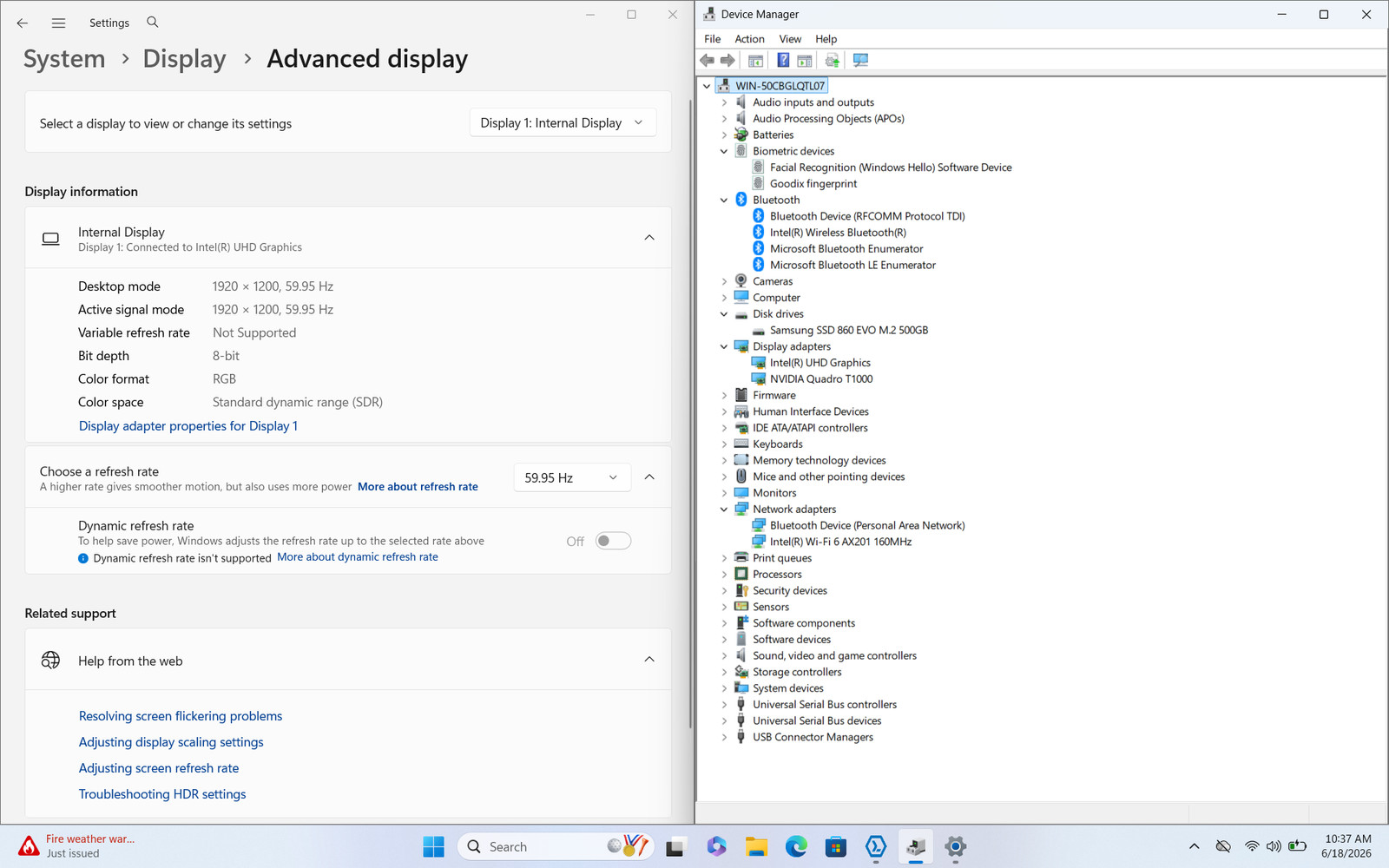Open Task View from taskbar
The width and height of the screenshot is (1389, 868).
[x=675, y=846]
